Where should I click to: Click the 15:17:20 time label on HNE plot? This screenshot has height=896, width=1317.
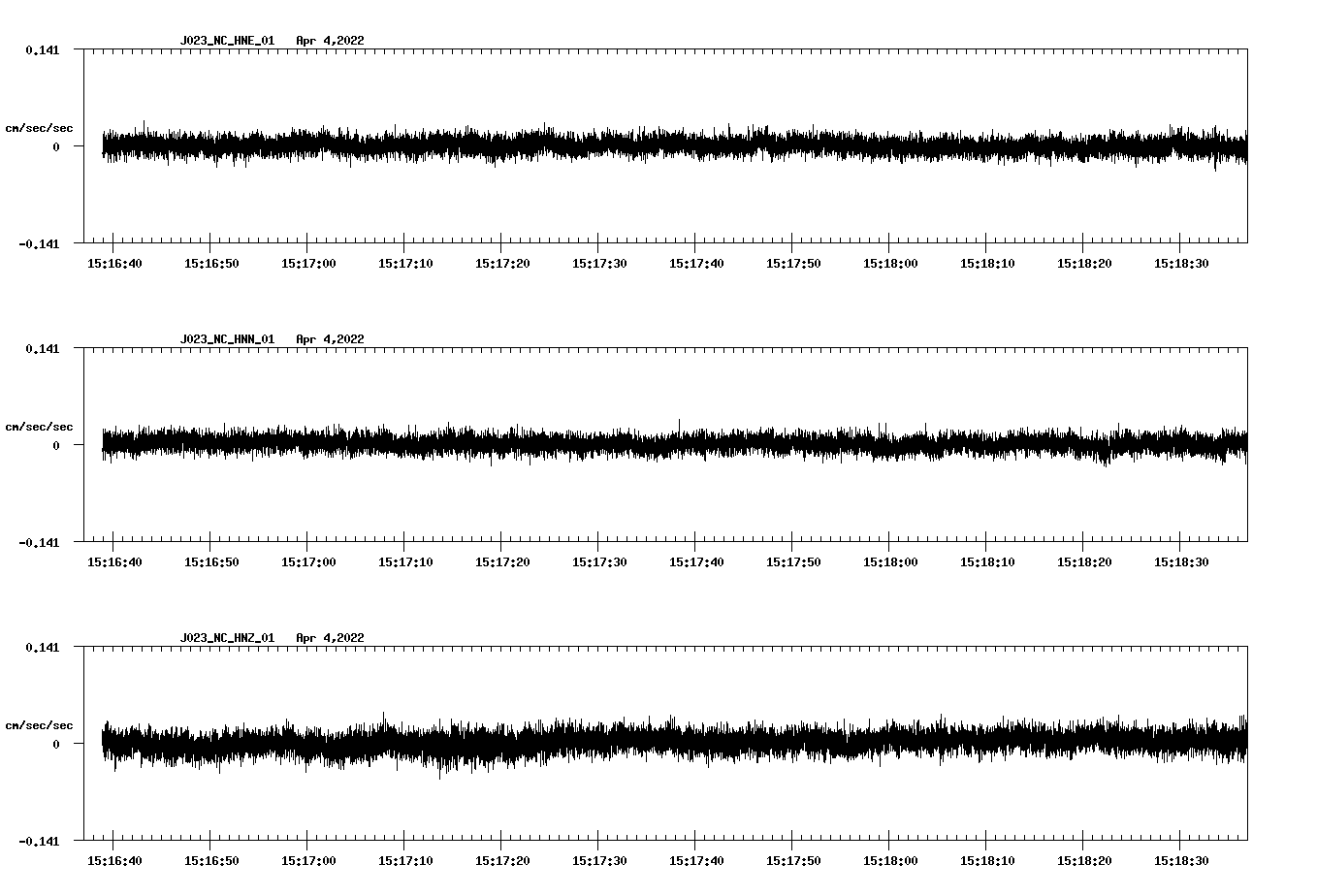(502, 264)
